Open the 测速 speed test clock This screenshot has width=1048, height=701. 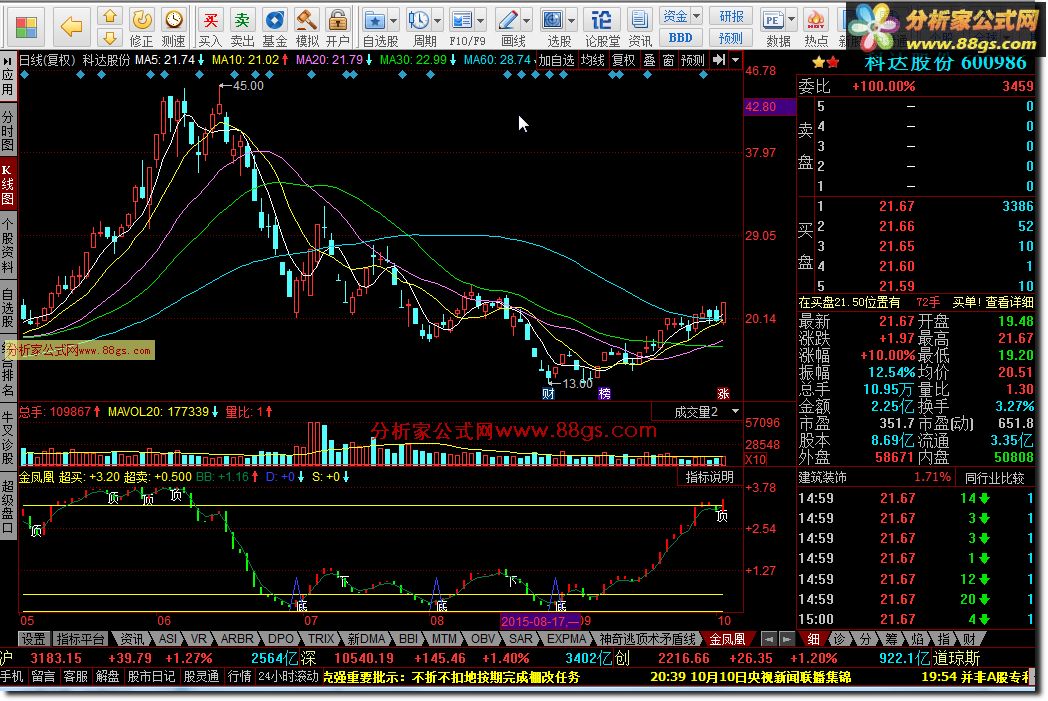point(173,27)
